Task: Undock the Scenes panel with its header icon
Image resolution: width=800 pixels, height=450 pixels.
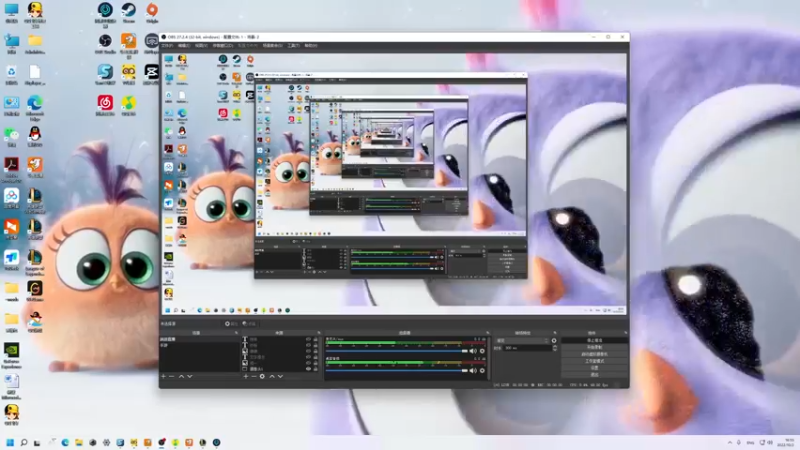Action: pos(236,333)
